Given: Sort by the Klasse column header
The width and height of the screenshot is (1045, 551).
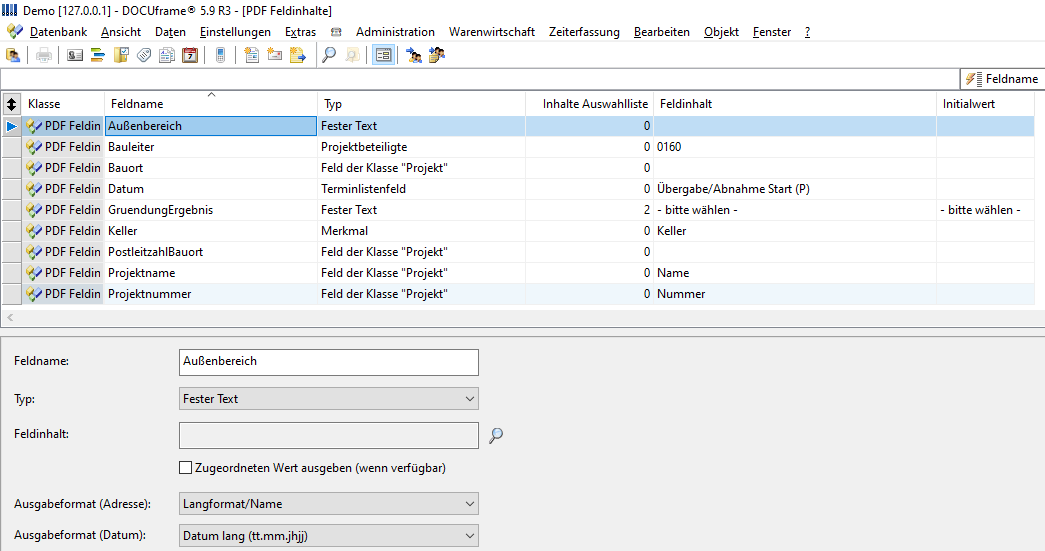Looking at the screenshot, I should 63,104.
